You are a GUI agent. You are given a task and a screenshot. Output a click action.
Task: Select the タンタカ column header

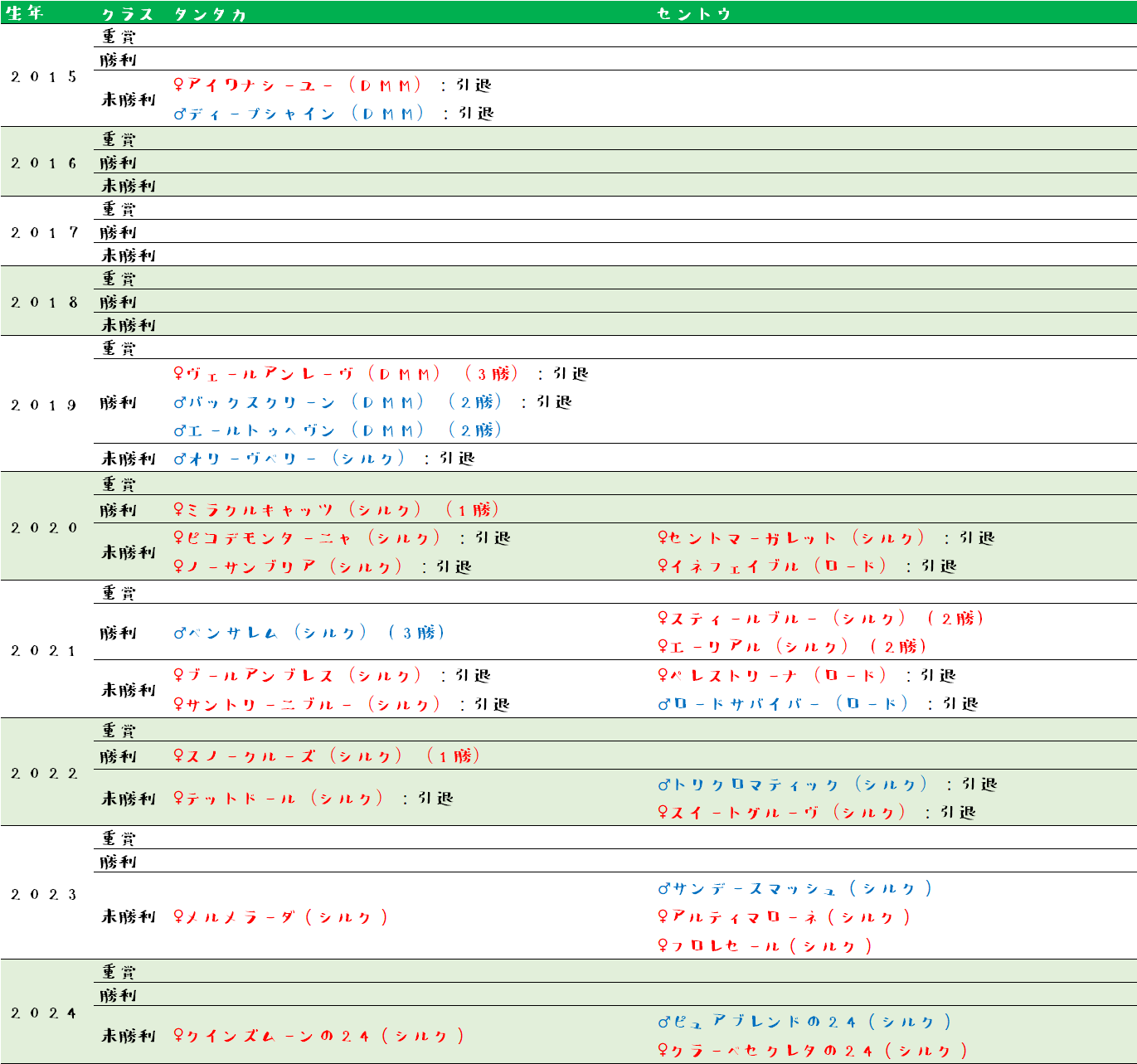pyautogui.click(x=210, y=14)
